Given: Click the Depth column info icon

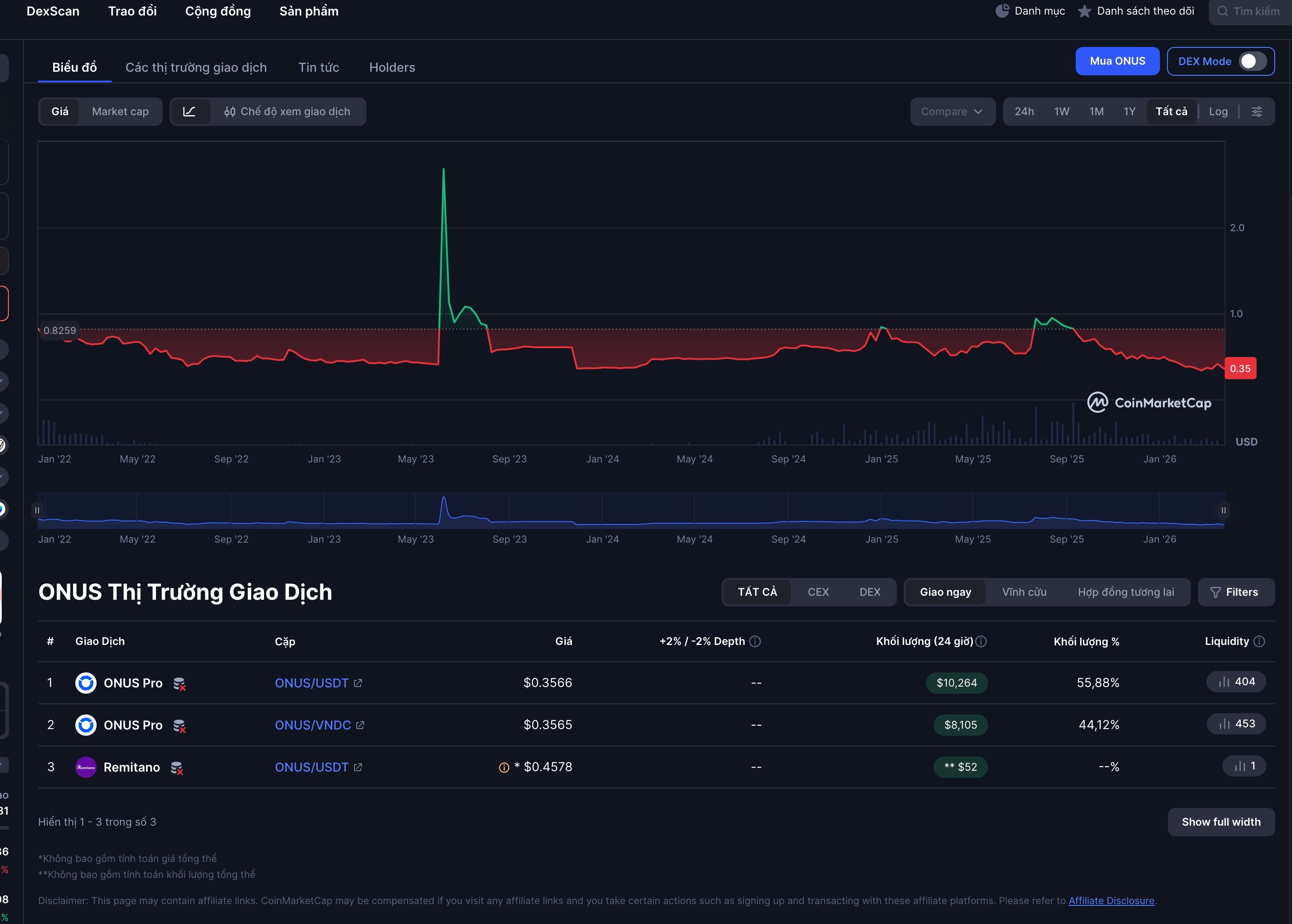Looking at the screenshot, I should [755, 641].
